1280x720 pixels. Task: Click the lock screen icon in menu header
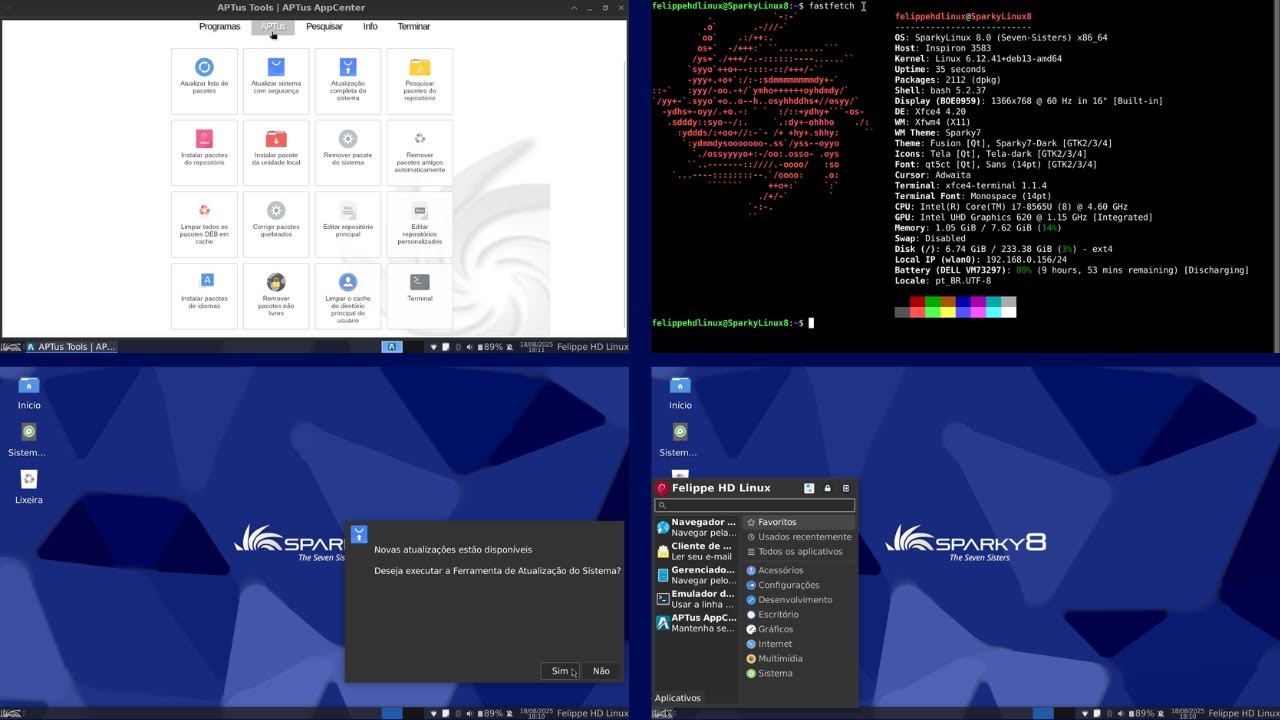tap(827, 488)
